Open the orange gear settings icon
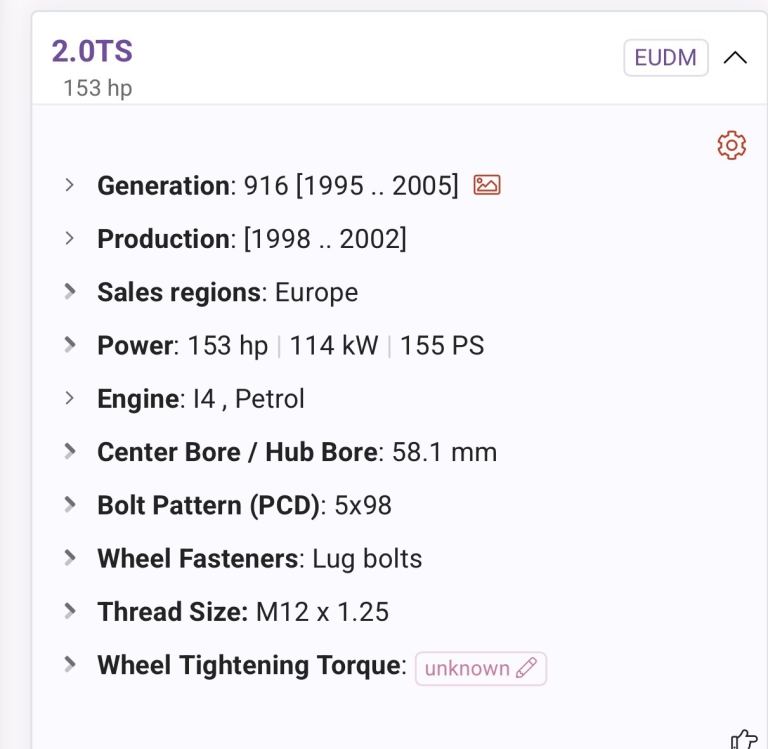 [x=731, y=145]
